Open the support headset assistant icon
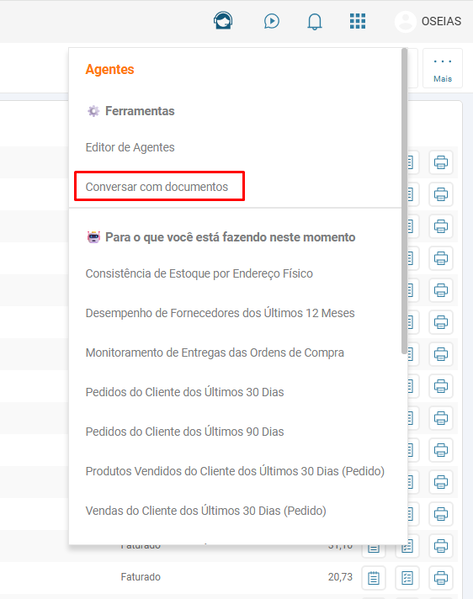473x599 pixels. click(223, 21)
